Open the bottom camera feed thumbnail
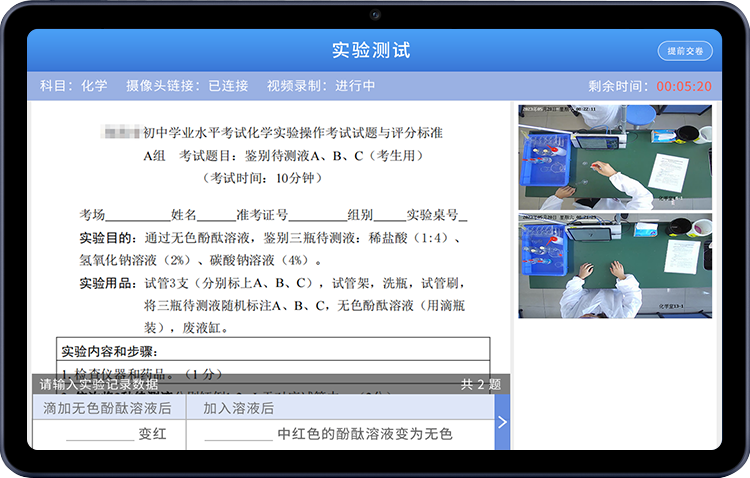Screen dimensions: 750x478 pos(615,266)
